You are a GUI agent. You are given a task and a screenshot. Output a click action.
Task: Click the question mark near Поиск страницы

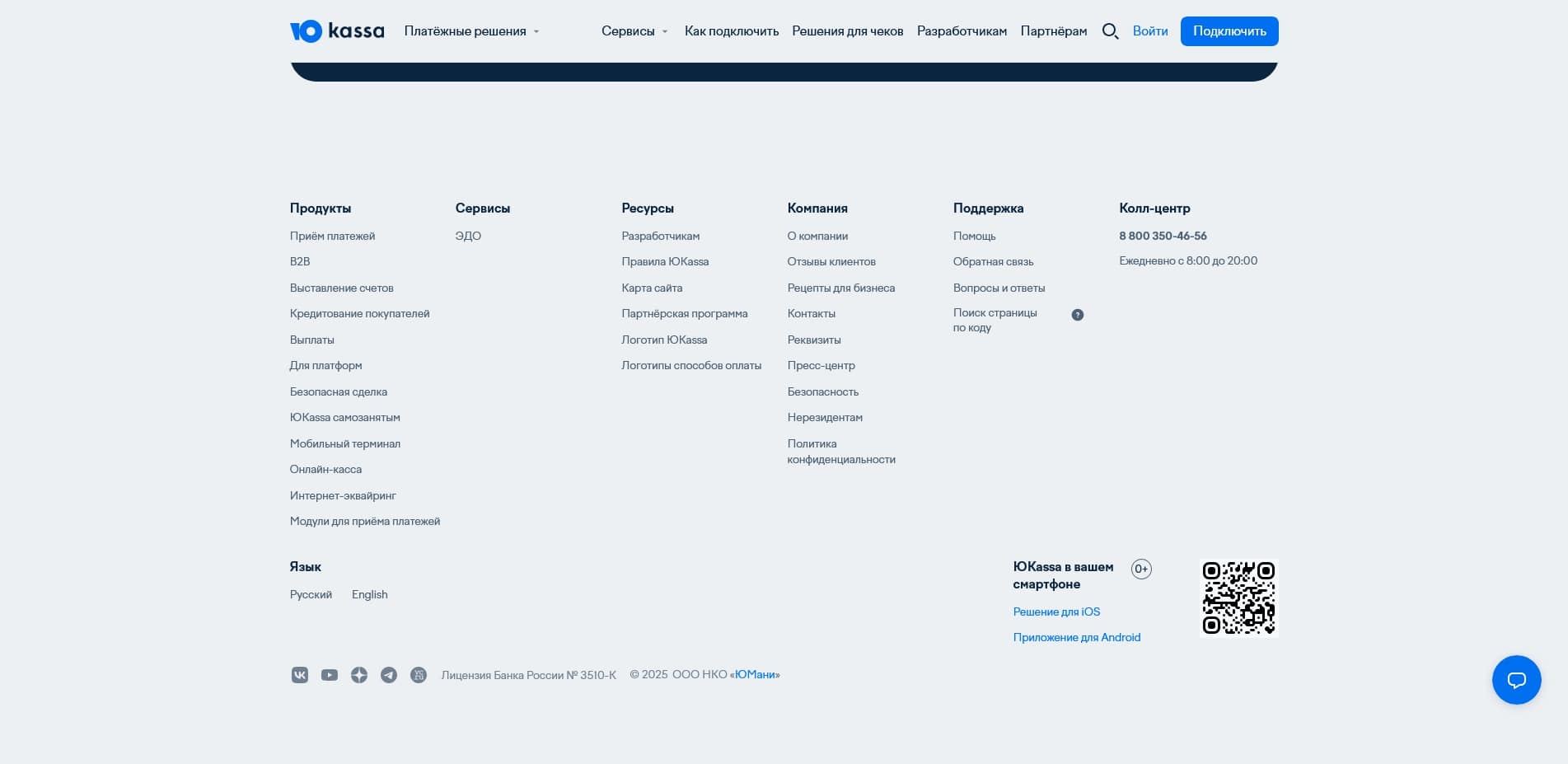point(1078,314)
